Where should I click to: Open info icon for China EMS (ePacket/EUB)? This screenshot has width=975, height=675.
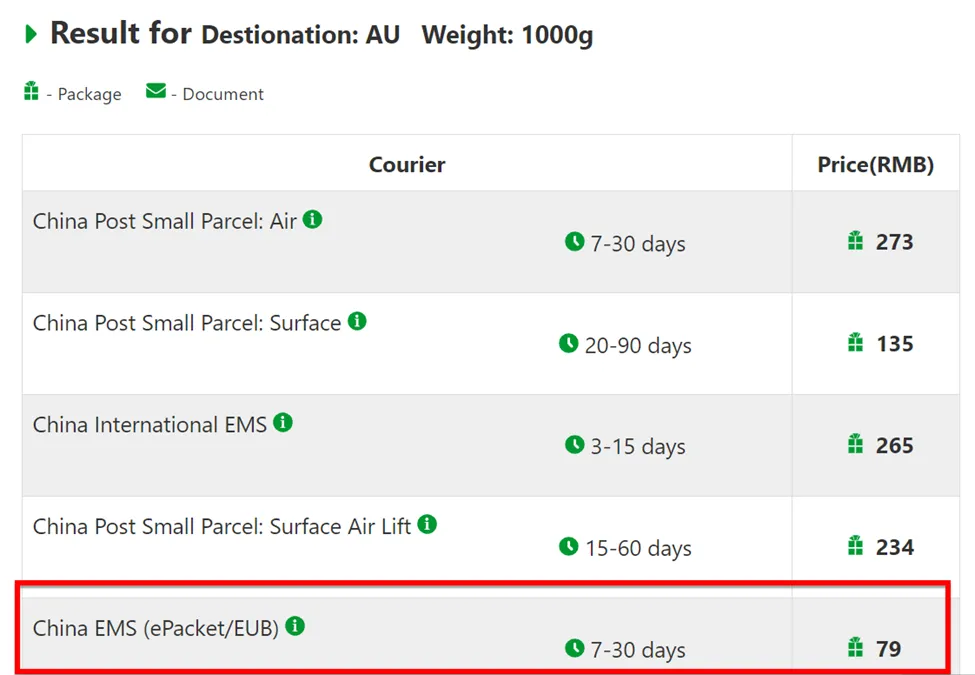[295, 626]
